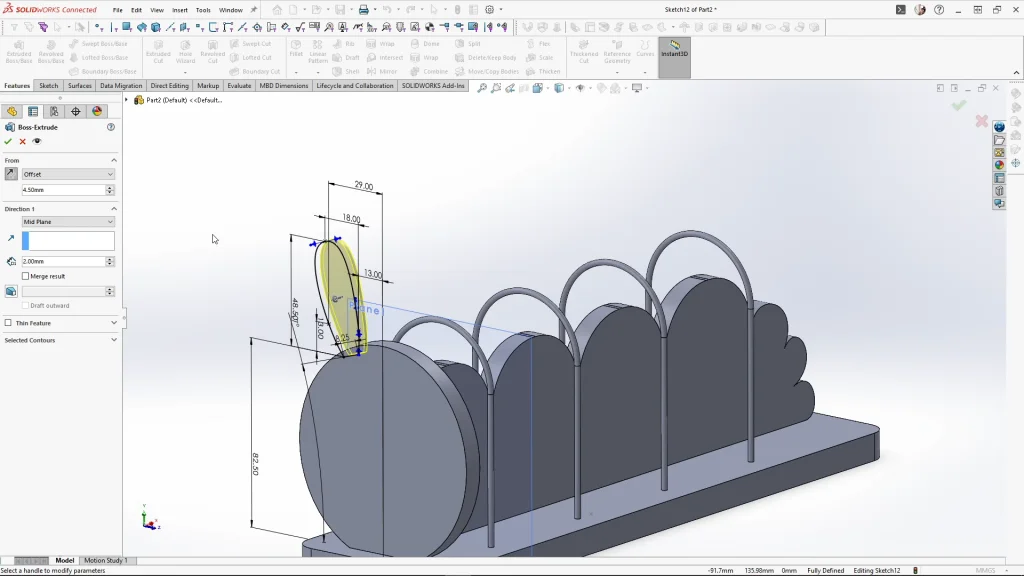Click the Boss-Extrude help question mark icon
This screenshot has height=576, width=1024.
tap(111, 127)
